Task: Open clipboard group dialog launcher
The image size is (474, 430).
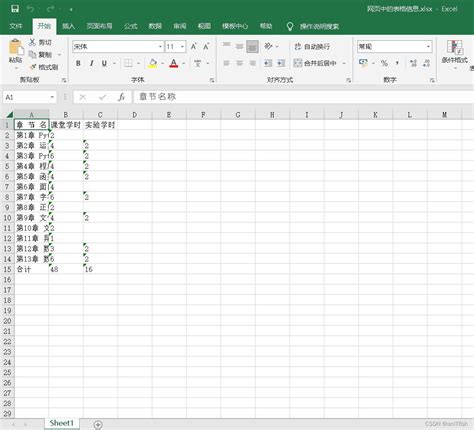Action: 64,80
